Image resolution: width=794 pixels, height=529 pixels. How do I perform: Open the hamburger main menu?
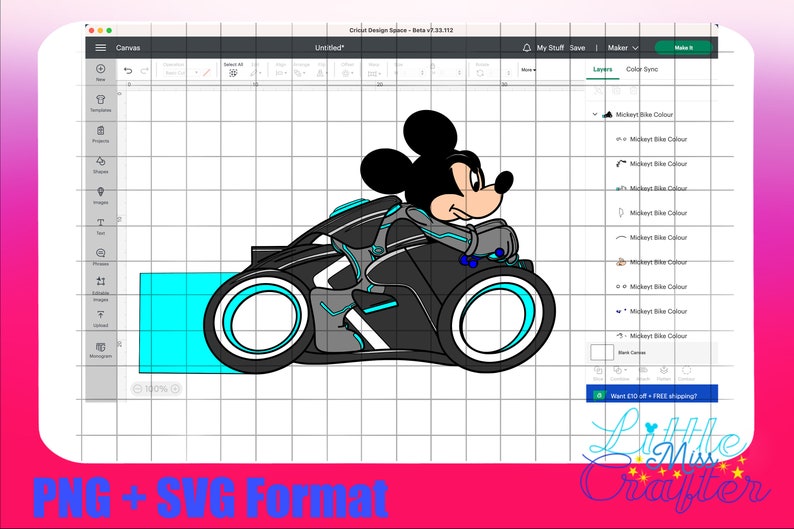pos(101,48)
